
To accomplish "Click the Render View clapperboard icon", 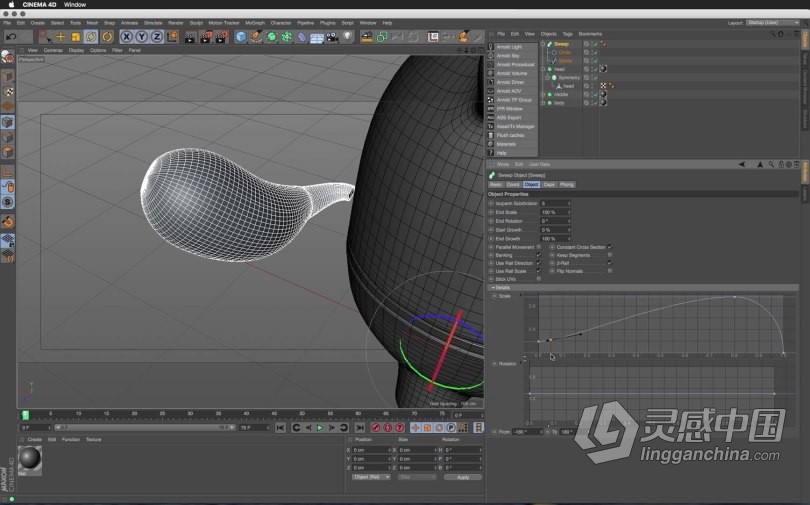I will 191,37.
